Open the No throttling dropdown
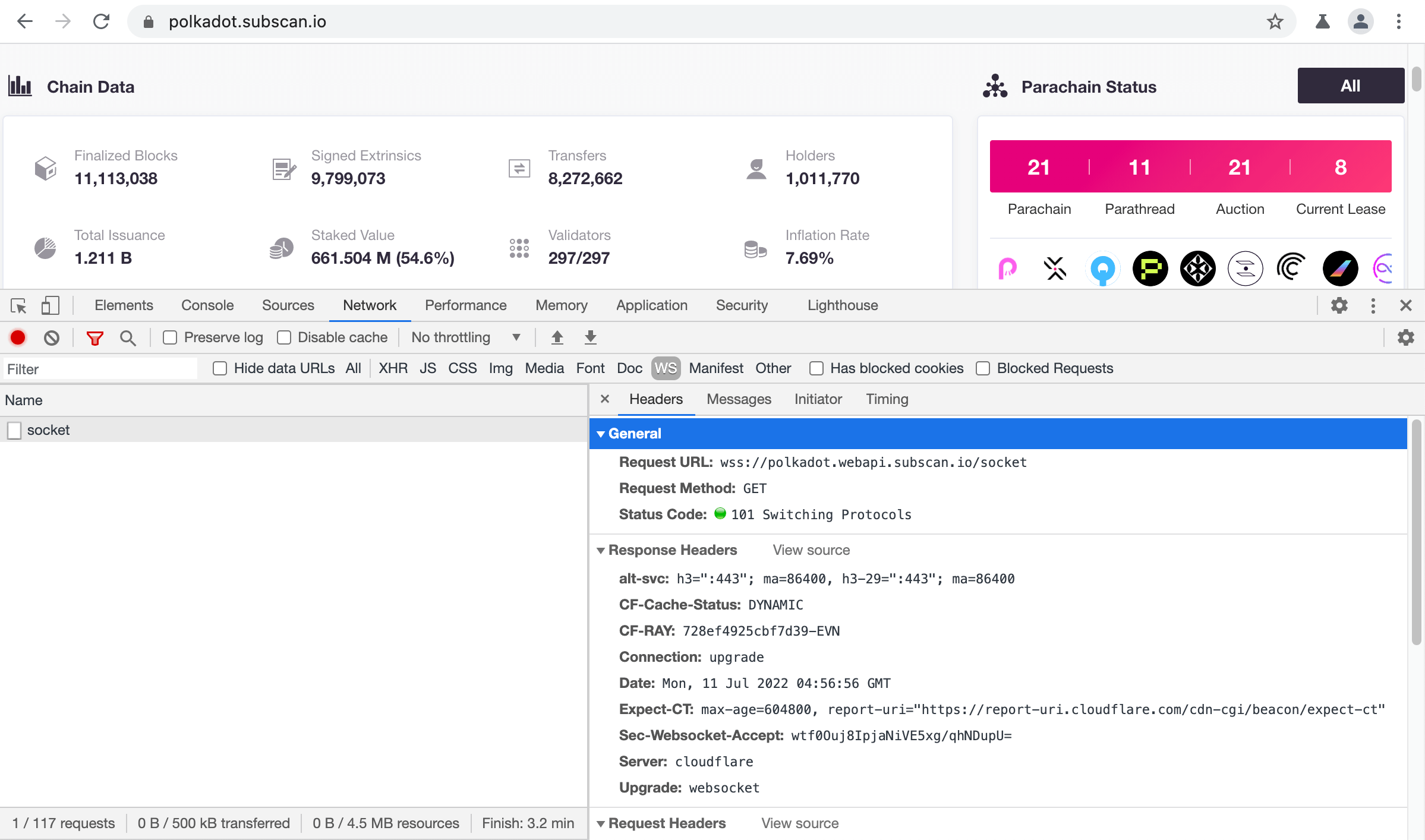The image size is (1425, 840). point(466,337)
